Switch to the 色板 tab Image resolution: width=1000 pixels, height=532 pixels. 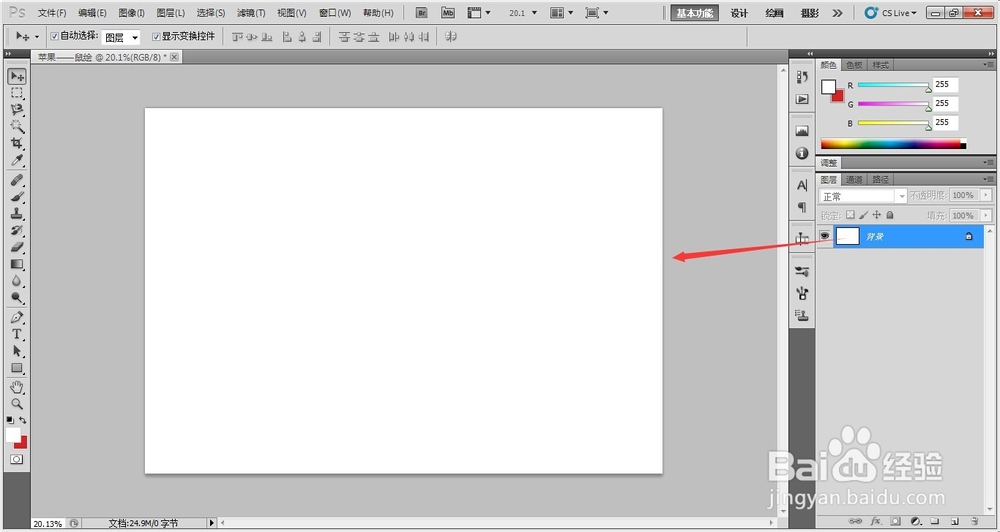point(854,65)
